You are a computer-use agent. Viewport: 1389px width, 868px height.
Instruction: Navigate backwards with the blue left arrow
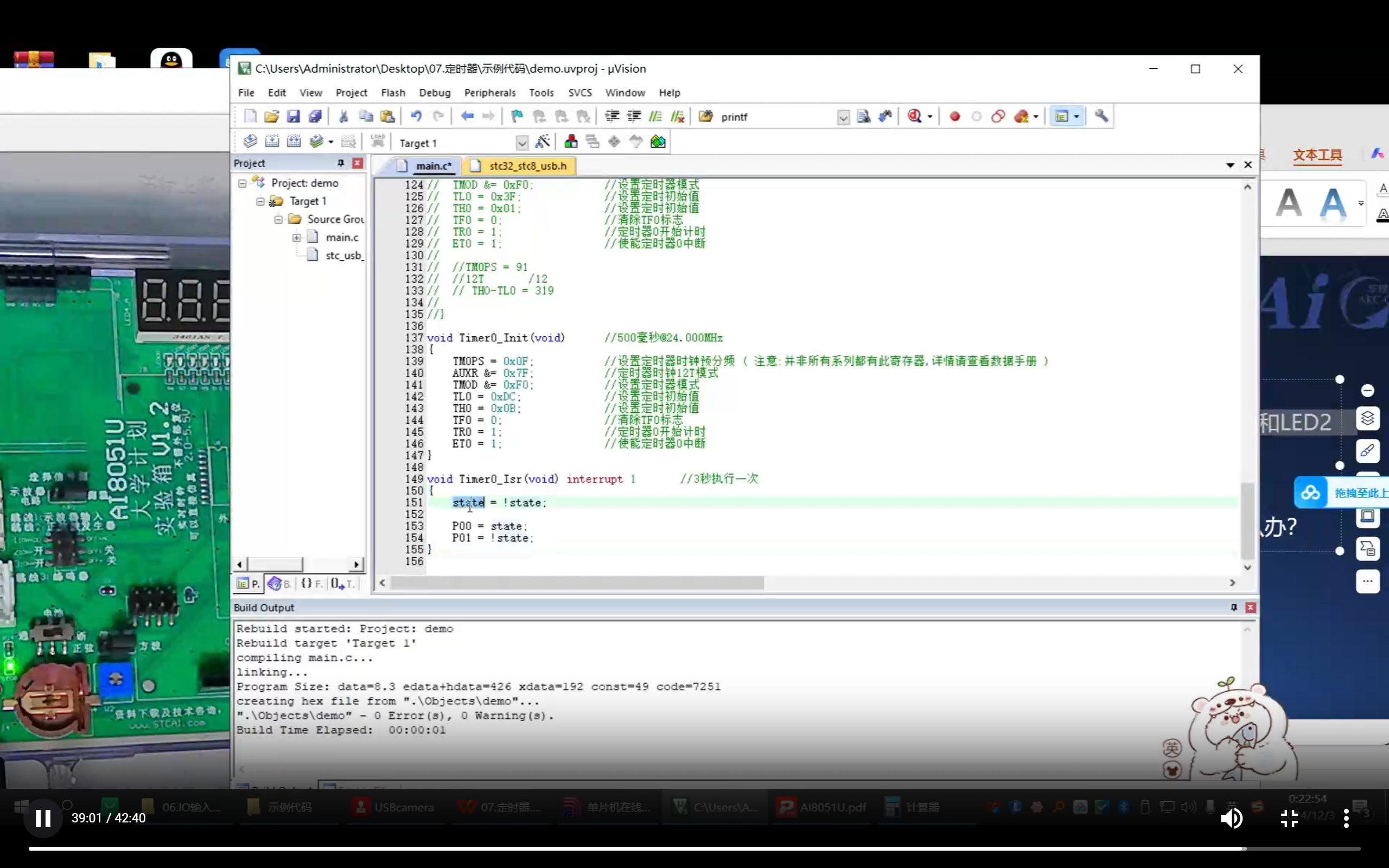pos(467,117)
